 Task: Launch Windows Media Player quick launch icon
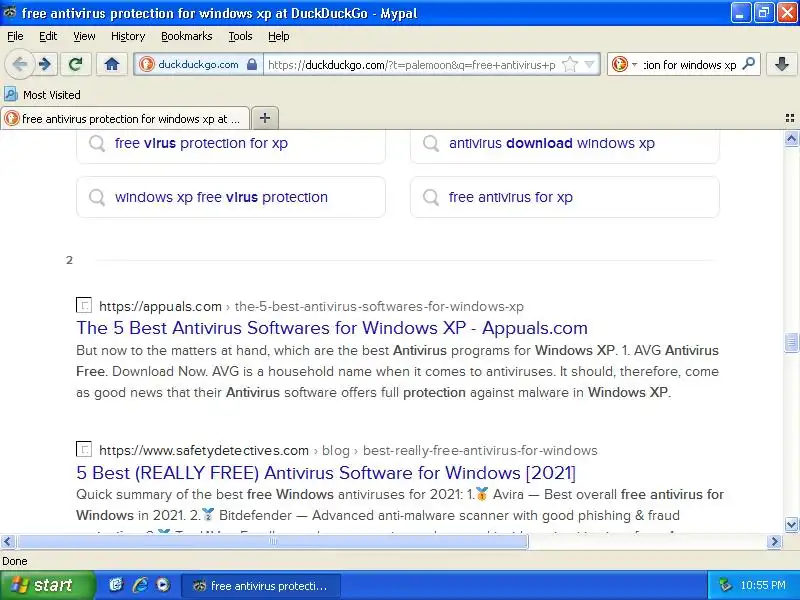pyautogui.click(x=163, y=585)
